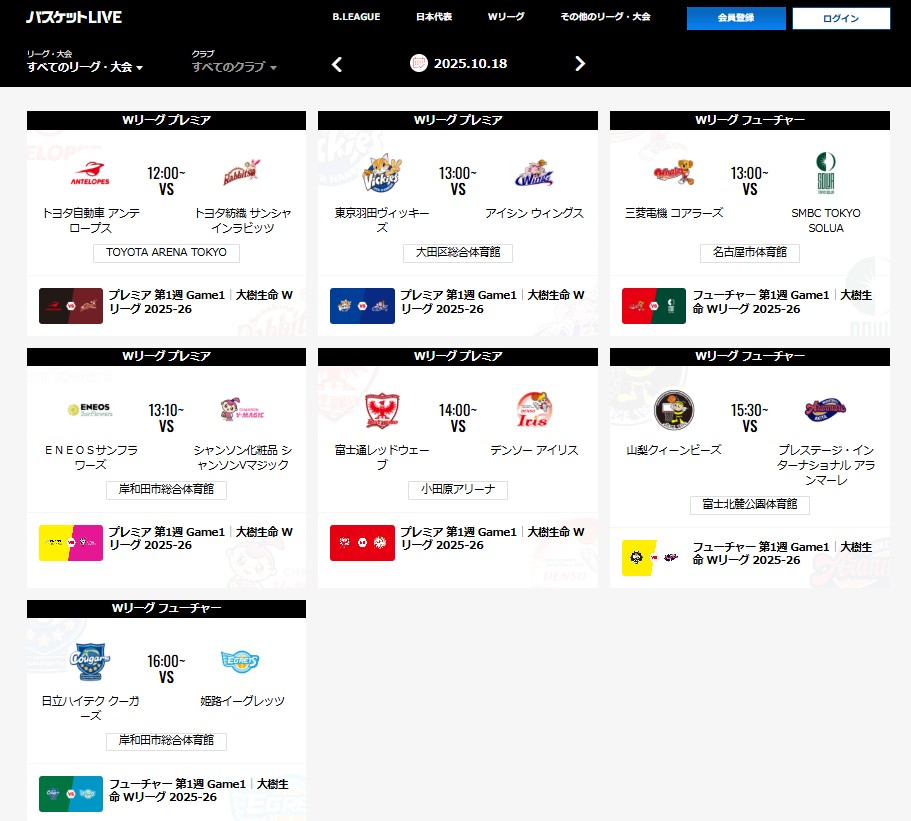The image size is (911, 821).
Task: Select the 15:30~ VS game time
Action: pyautogui.click(x=749, y=418)
